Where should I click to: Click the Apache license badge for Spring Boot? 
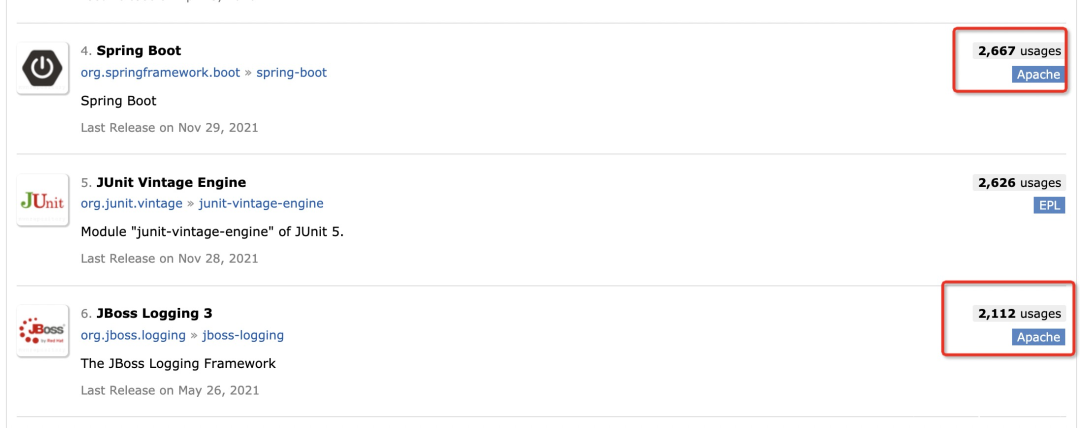click(1038, 75)
